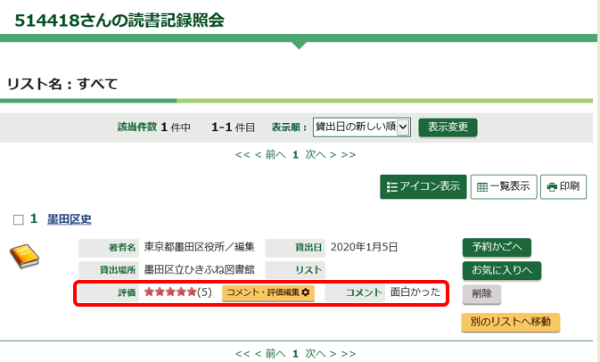Click the bottom << first page link
Viewport: 600px width, 362px height.
pyautogui.click(x=242, y=353)
